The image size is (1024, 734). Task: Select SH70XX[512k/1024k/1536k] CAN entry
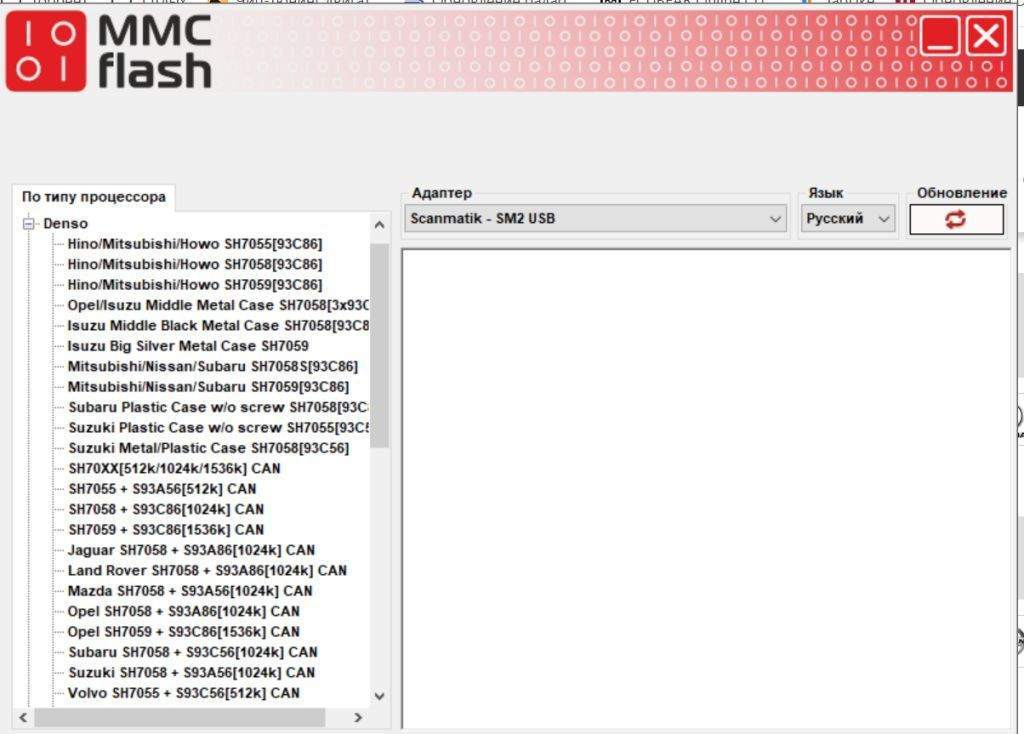coord(174,469)
